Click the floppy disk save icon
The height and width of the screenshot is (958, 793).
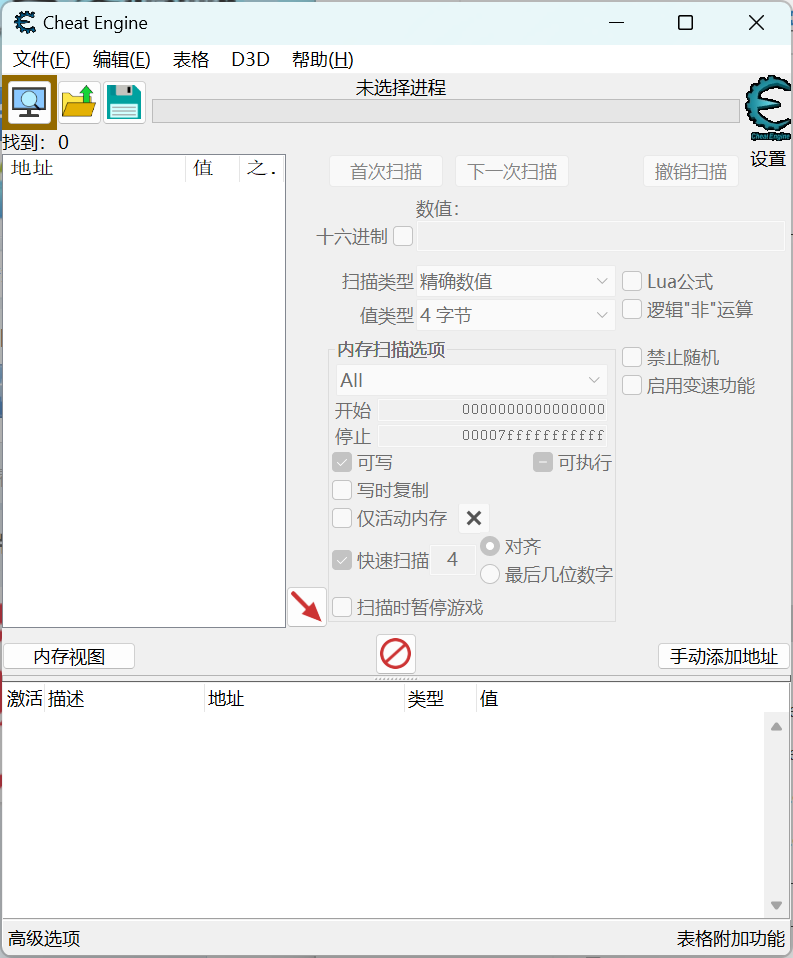point(125,103)
